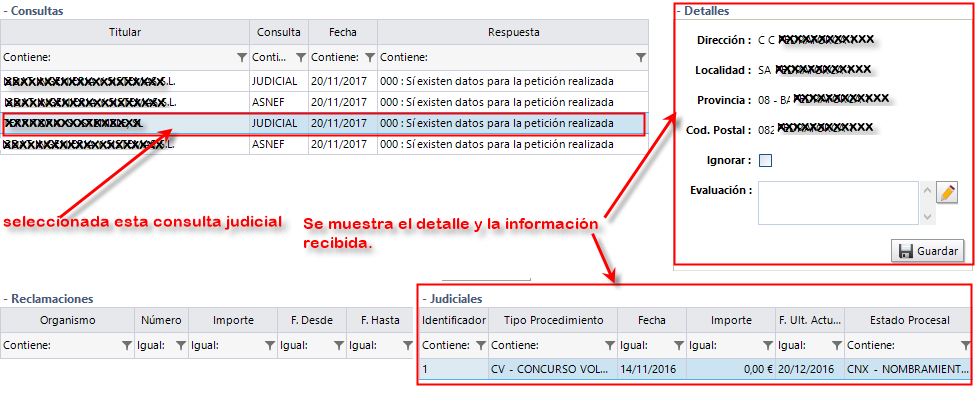Sort by the Número column header
978x393 pixels.
click(161, 320)
